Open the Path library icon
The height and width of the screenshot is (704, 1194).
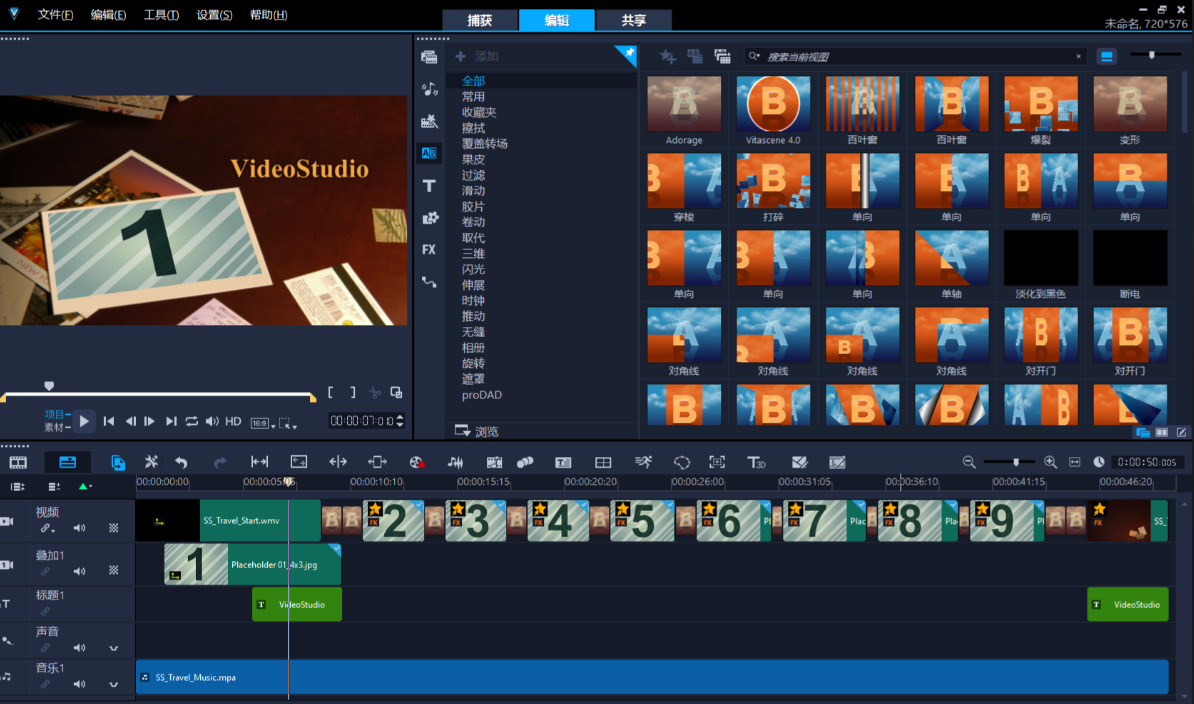[x=429, y=282]
